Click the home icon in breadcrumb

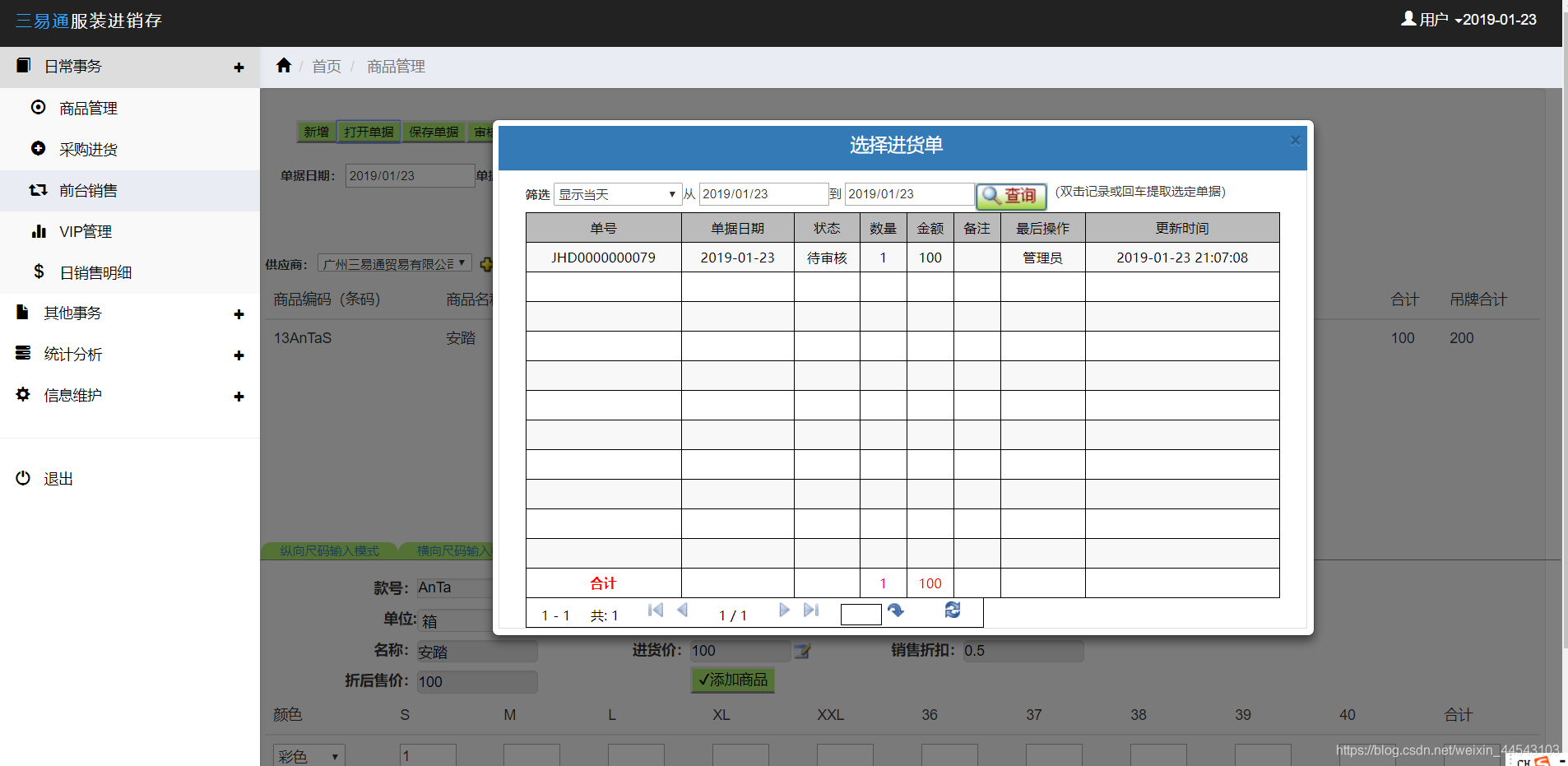[x=284, y=66]
